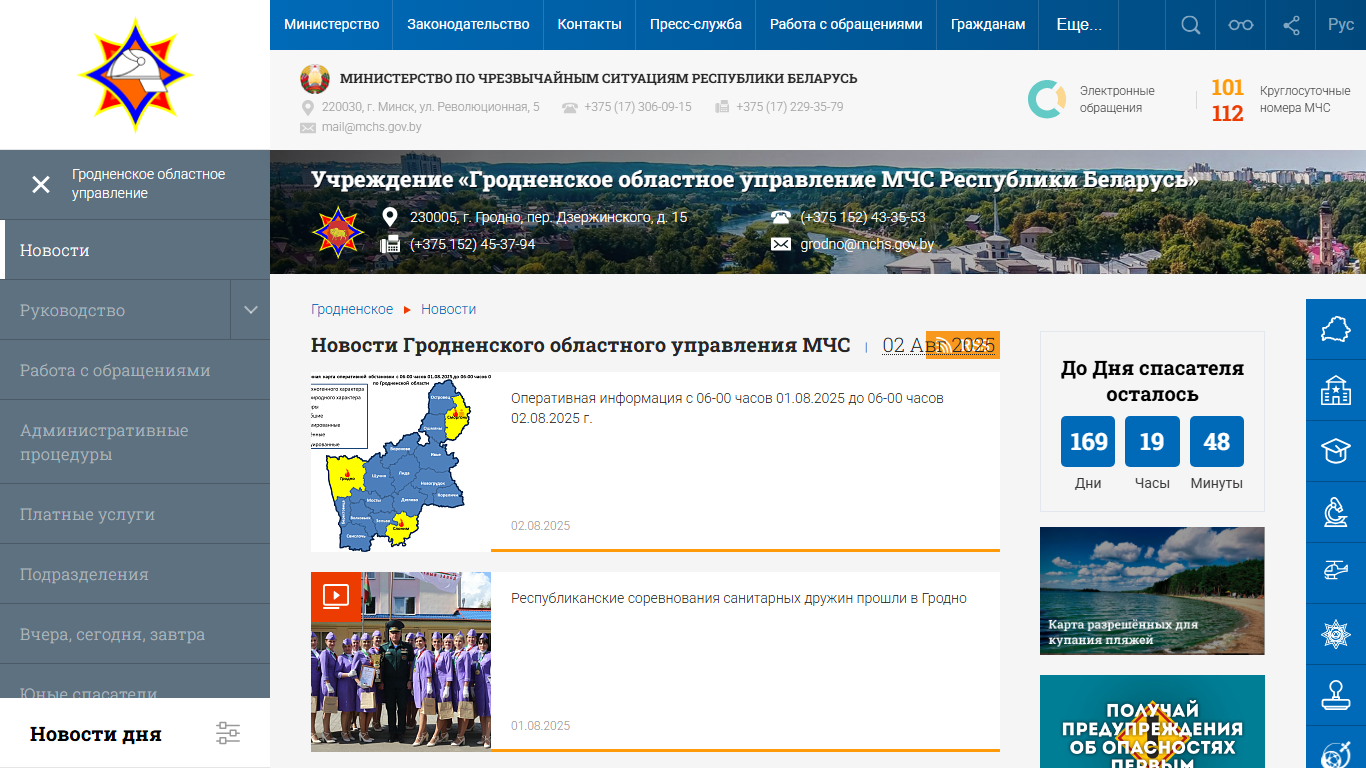Go to Контакты in the top menu
This screenshot has height=768, width=1366.
pyautogui.click(x=589, y=25)
